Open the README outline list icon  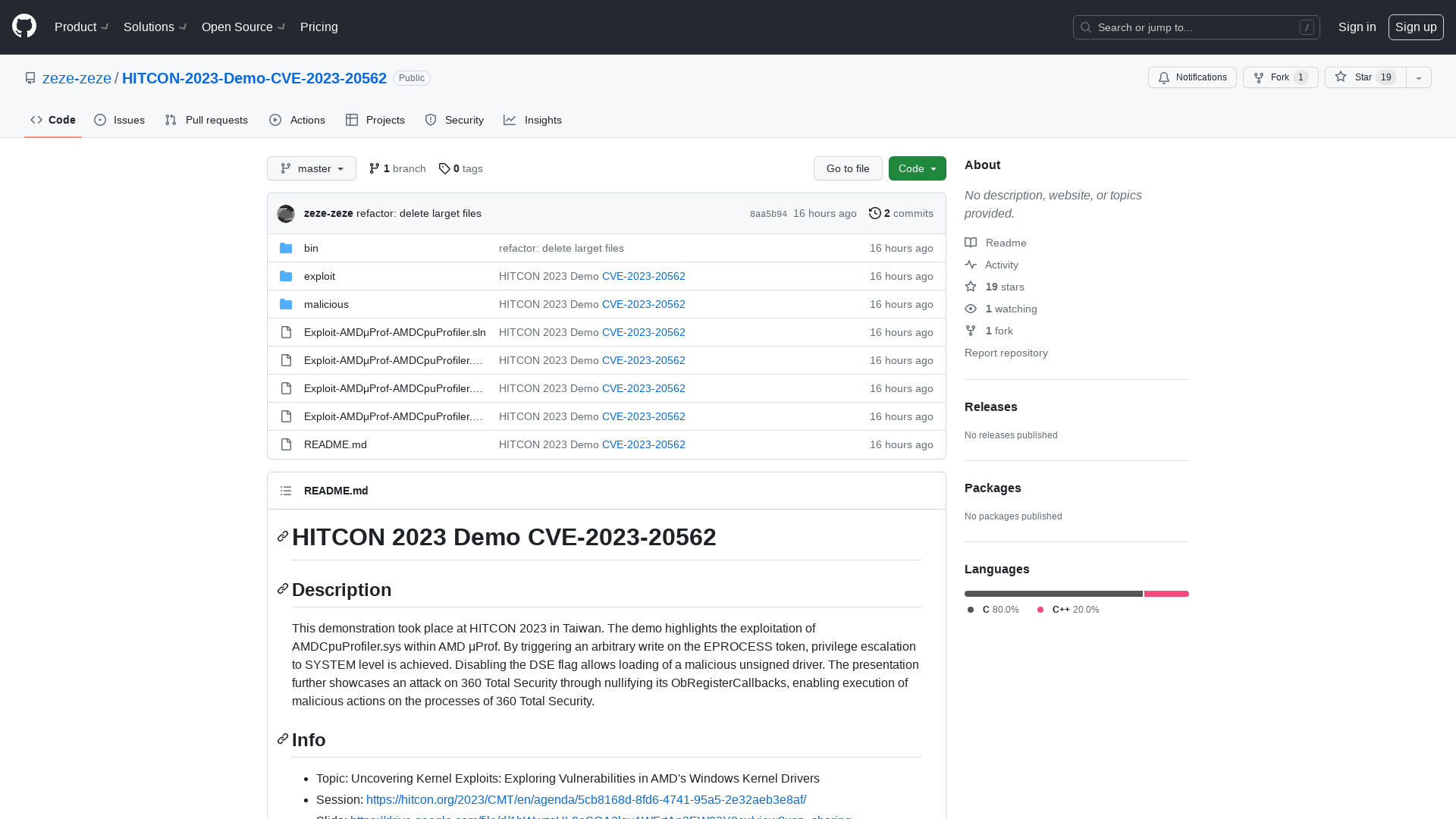[286, 491]
